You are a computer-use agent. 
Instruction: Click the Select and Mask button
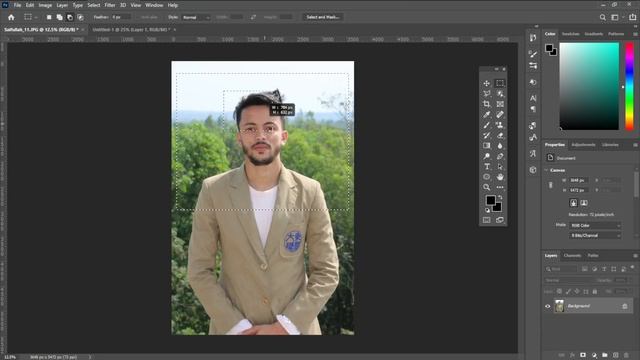(x=322, y=17)
